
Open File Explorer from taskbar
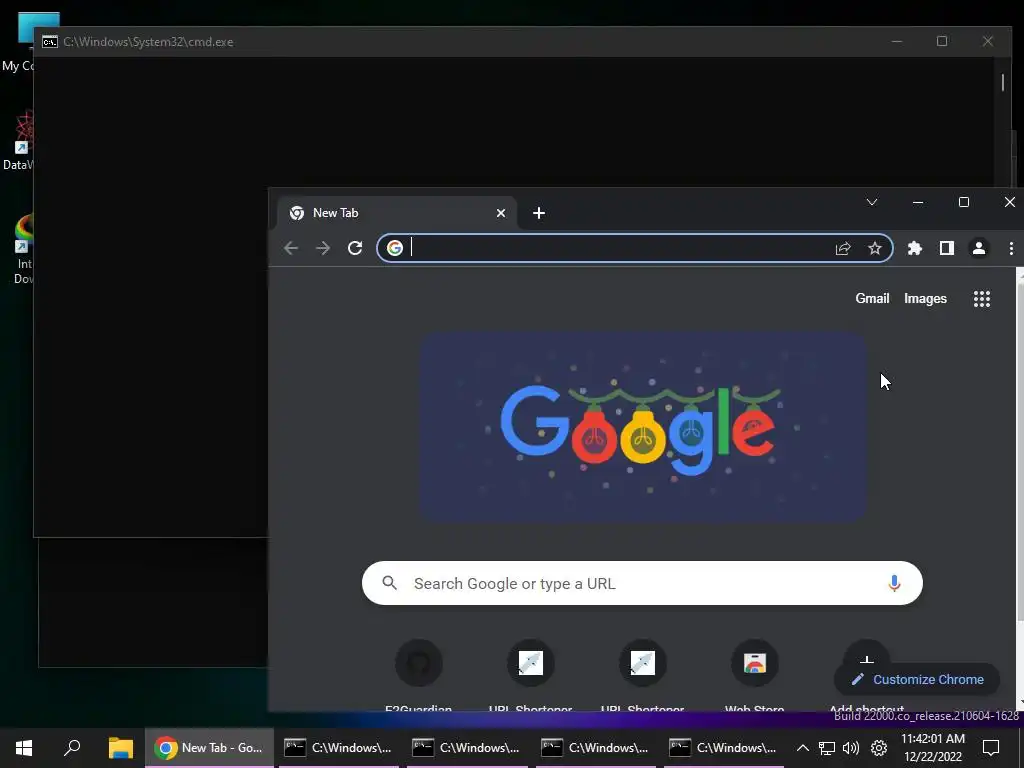tap(121, 748)
